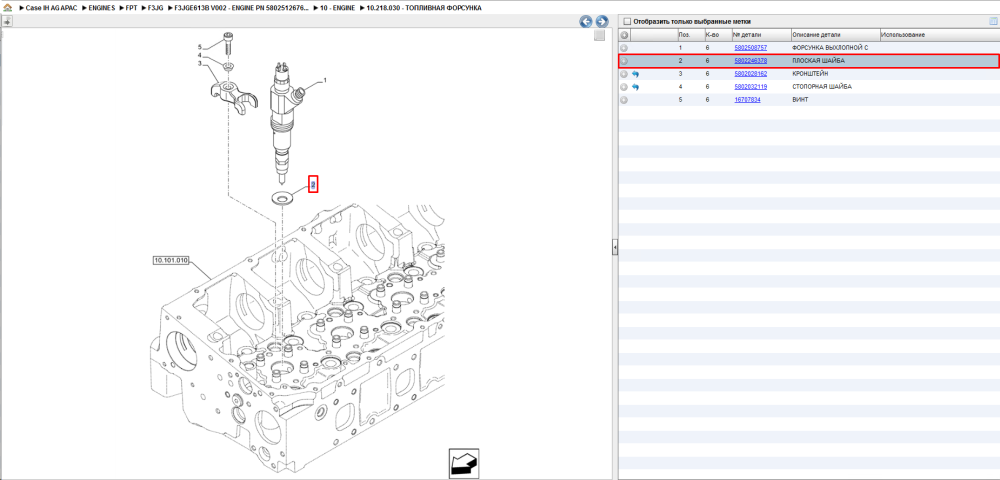Sort by the 'Поз.' column header

point(690,34)
